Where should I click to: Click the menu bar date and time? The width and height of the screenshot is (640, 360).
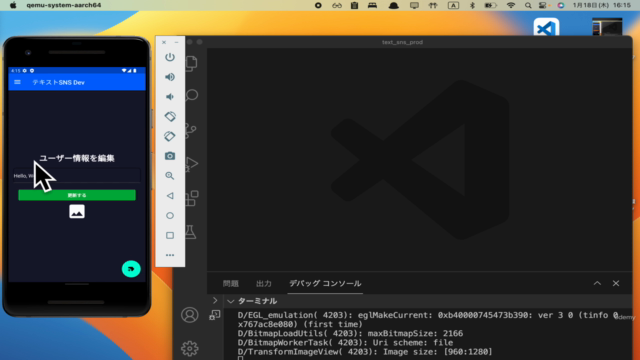[x=602, y=5]
